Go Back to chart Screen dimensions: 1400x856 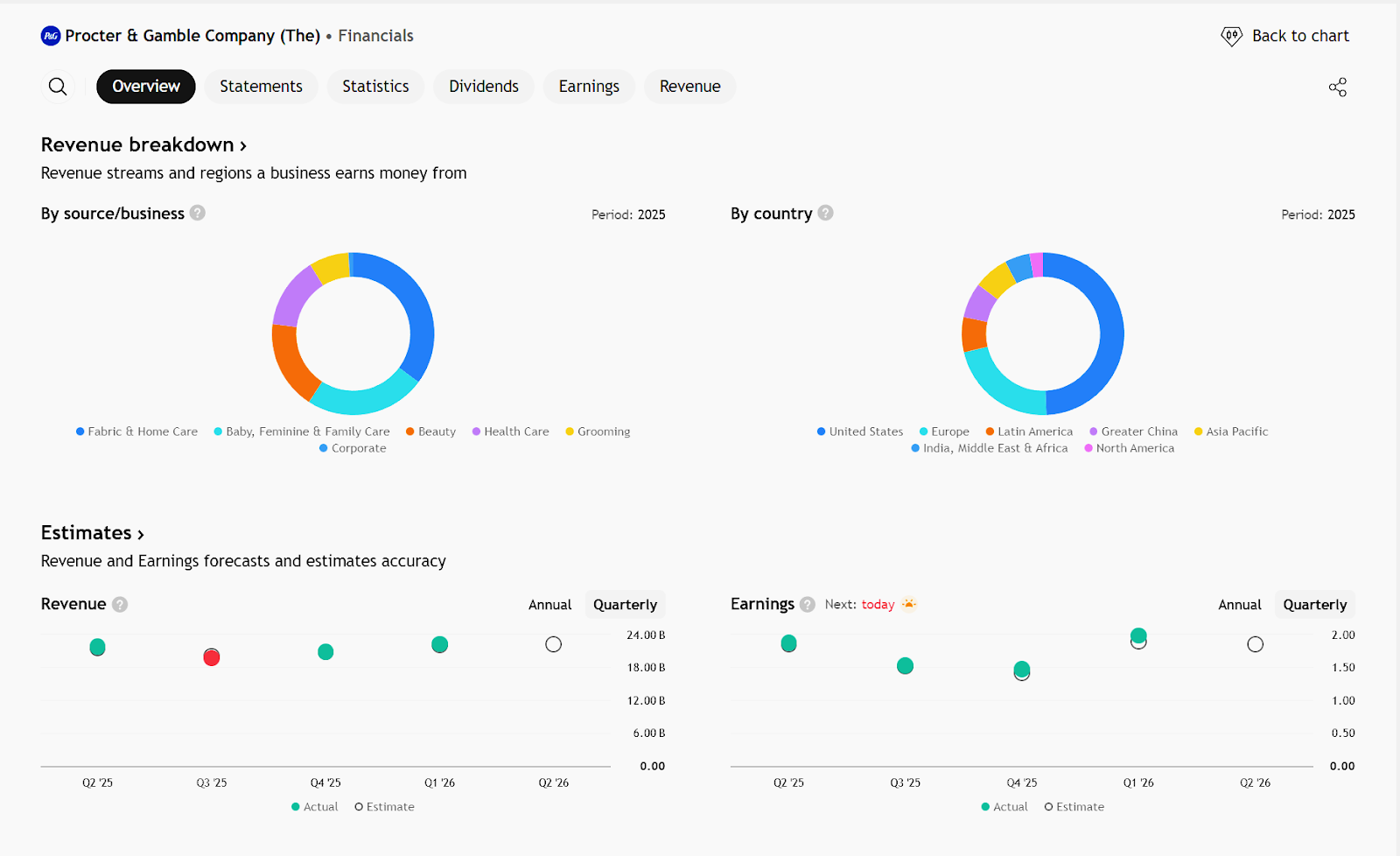[1284, 36]
